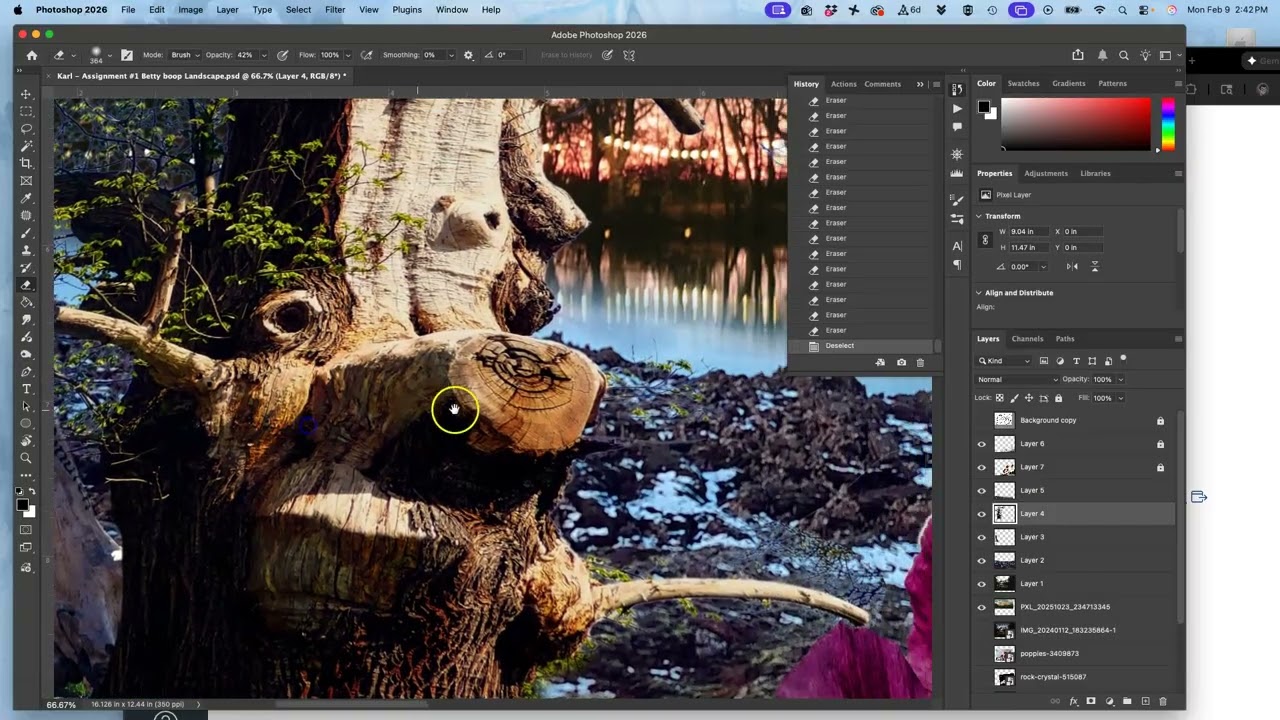
Task: Select the Crop tool
Action: pyautogui.click(x=26, y=163)
